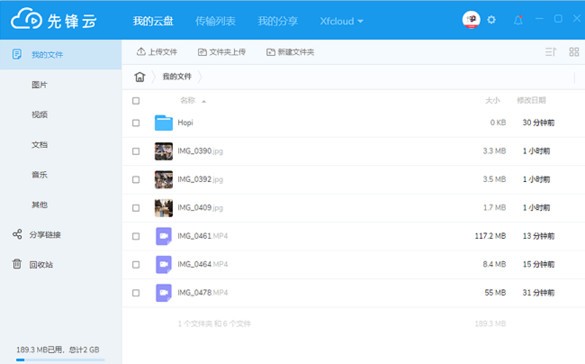Switch to the 我的云盘 tab
The height and width of the screenshot is (364, 585).
[x=153, y=21]
